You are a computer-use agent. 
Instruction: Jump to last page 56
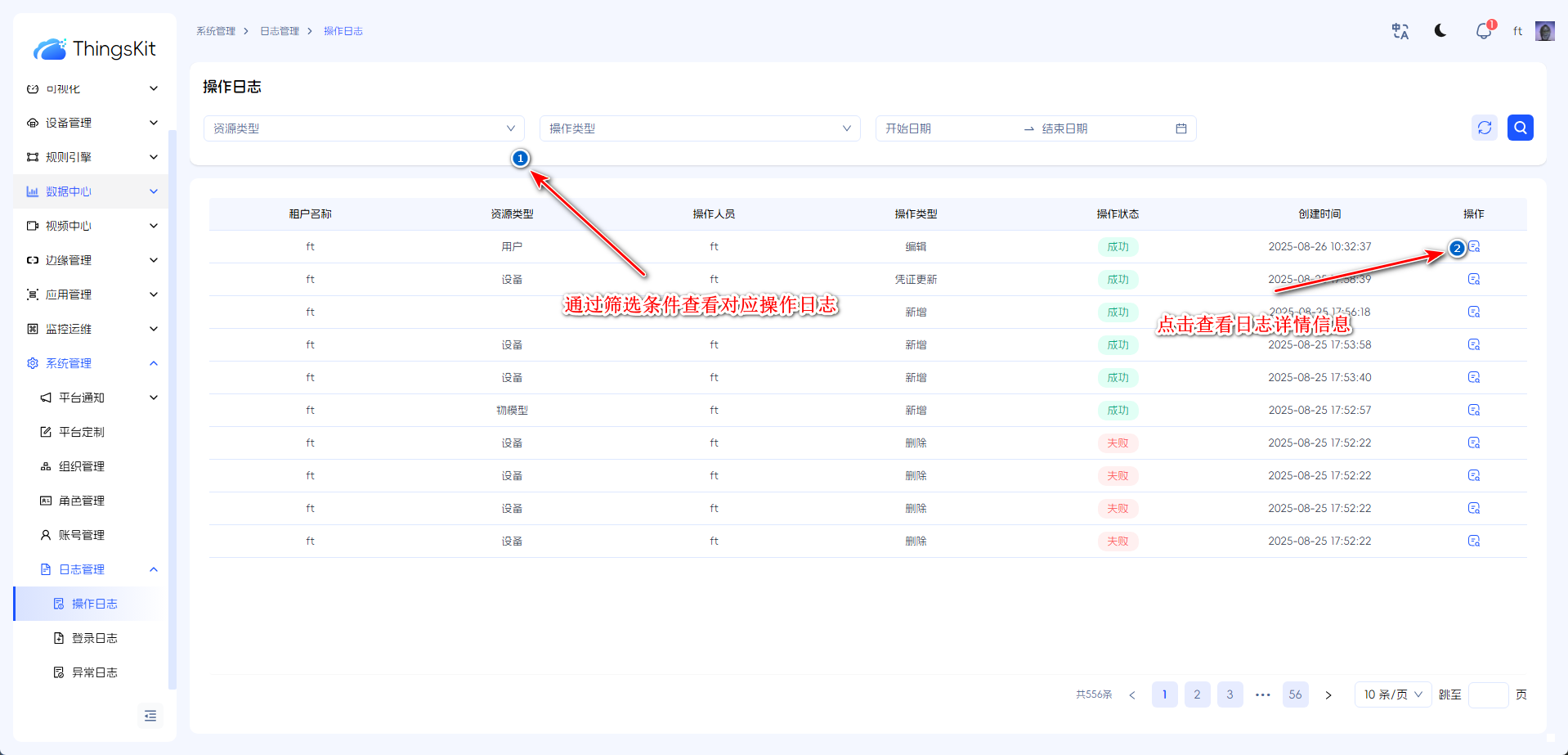(x=1295, y=694)
